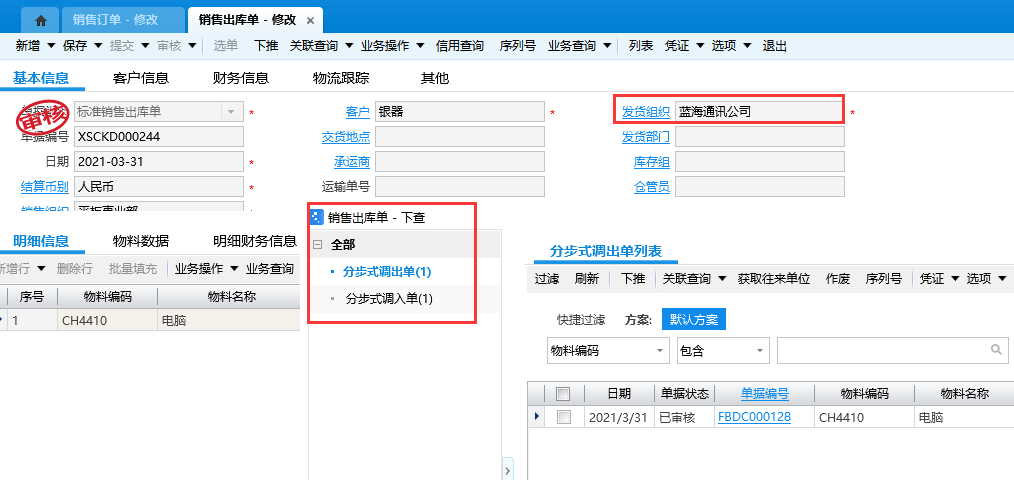
Task: Click 退出 to exit the form
Action: 775,46
